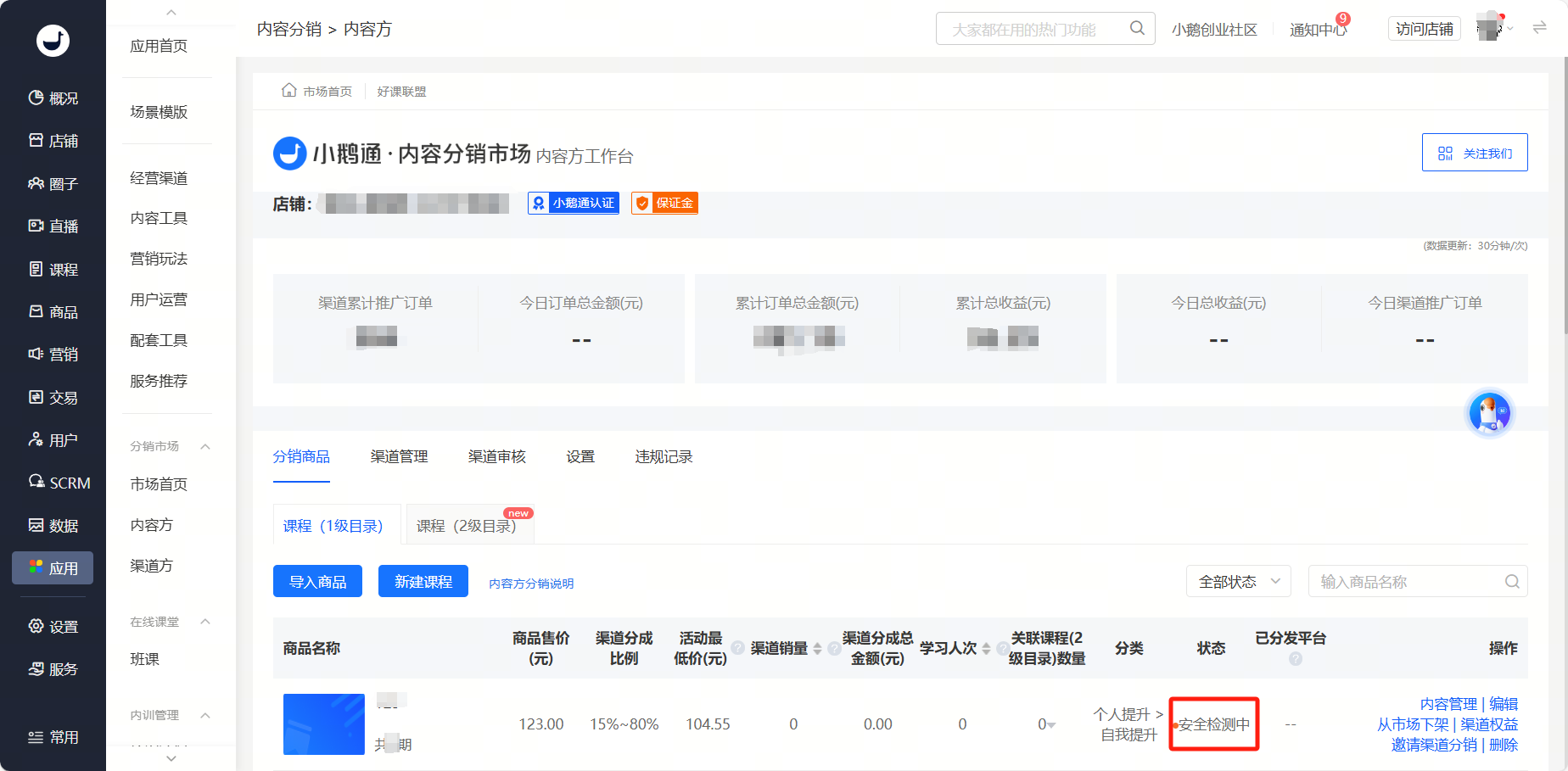Open the floating assistant robot icon

1490,413
